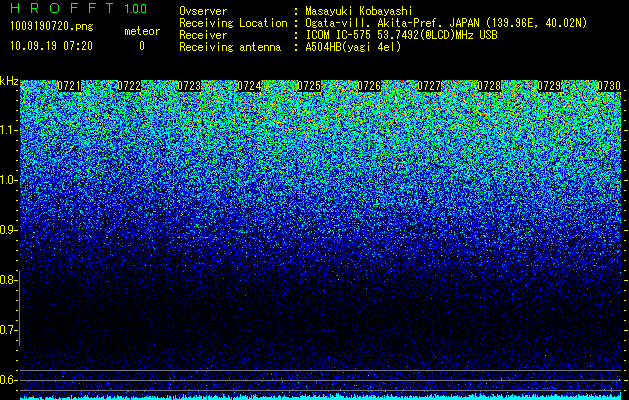Select the 0721 time marker
The height and width of the screenshot is (400, 629).
tap(69, 86)
